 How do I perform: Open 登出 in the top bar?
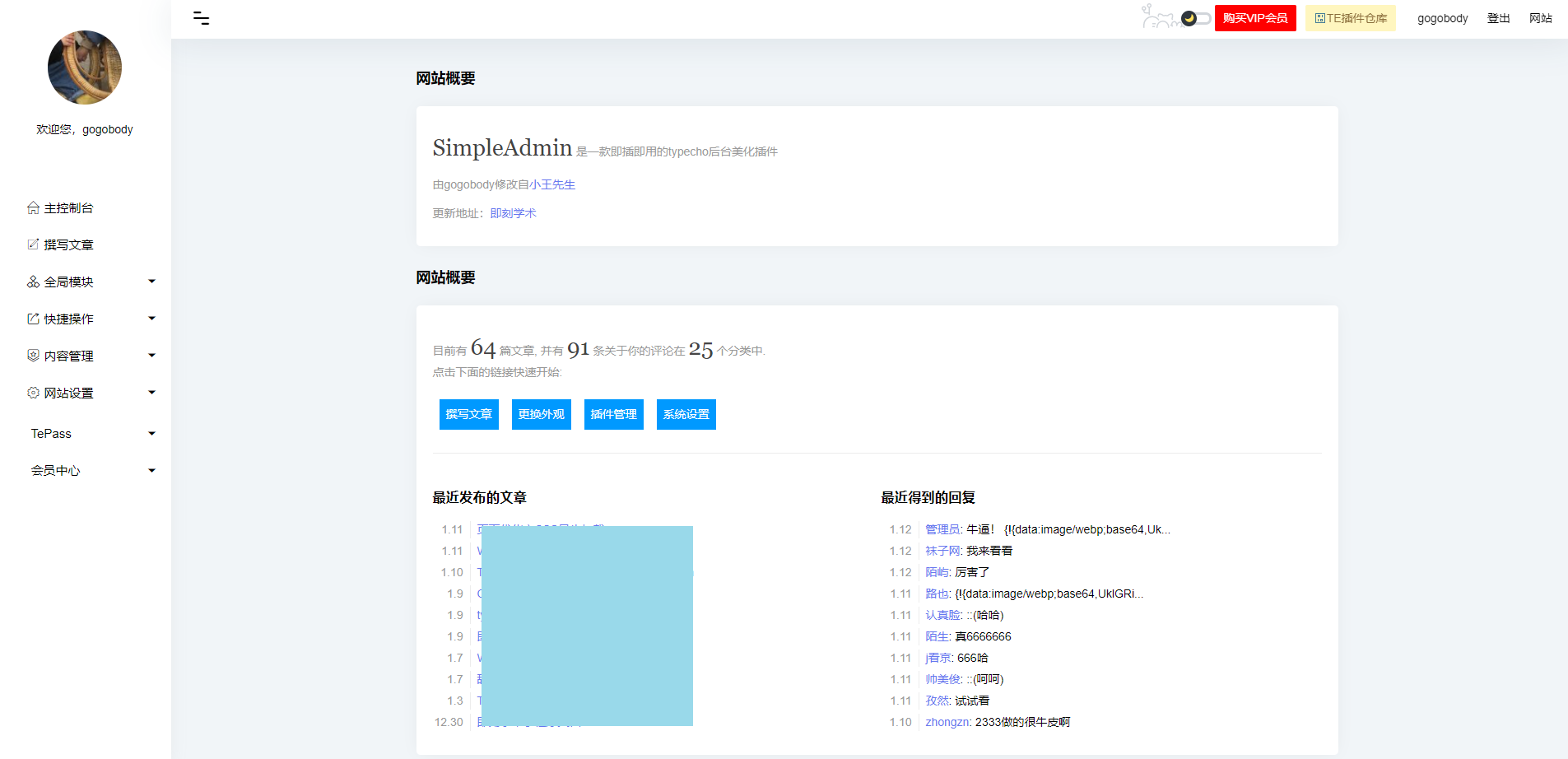coord(1498,18)
